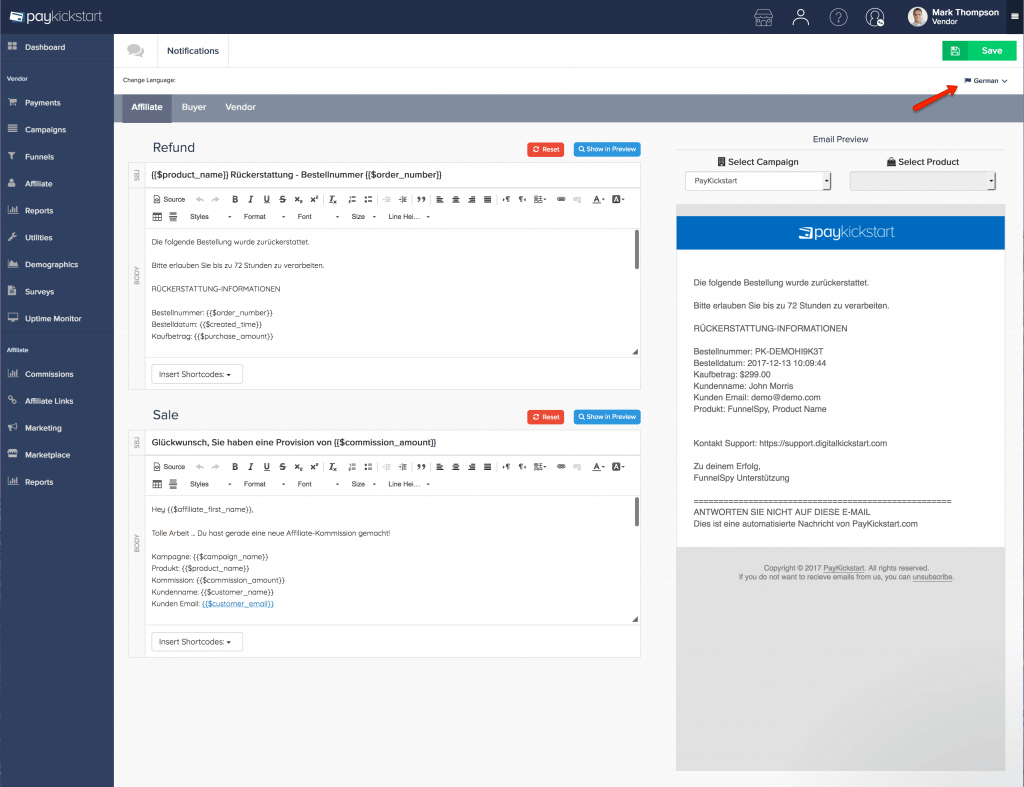Viewport: 1024px width, 787px height.
Task: Center align text in Refund editor
Action: coord(456,199)
